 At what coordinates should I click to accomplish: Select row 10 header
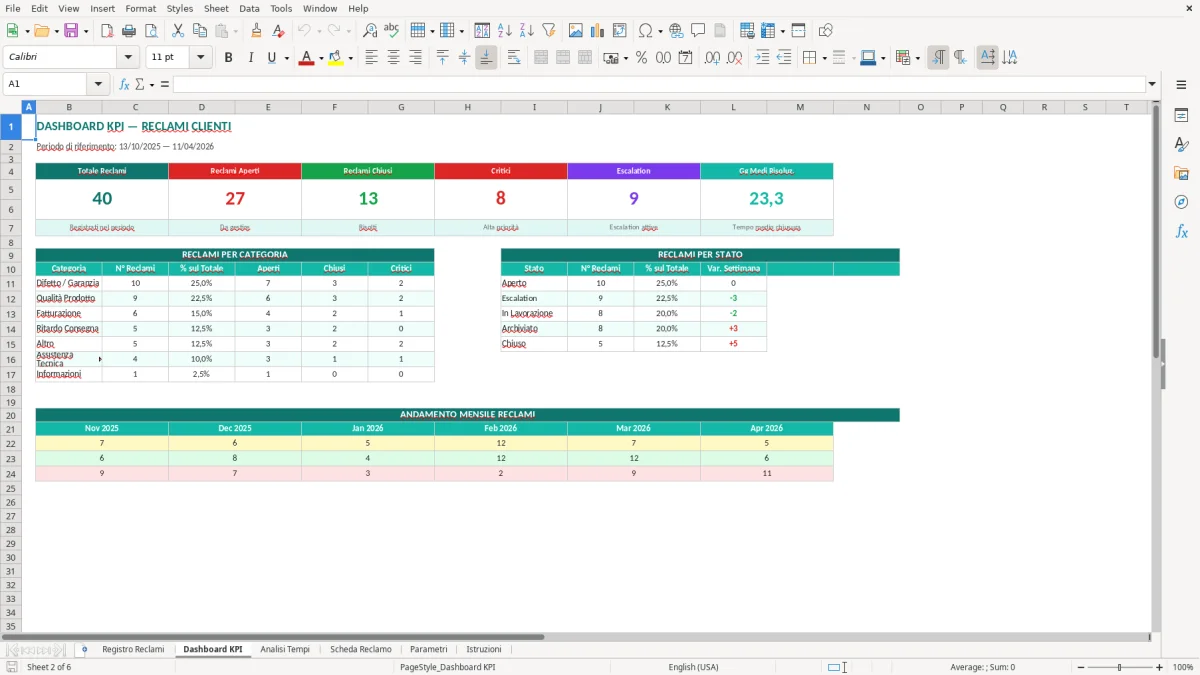10,268
